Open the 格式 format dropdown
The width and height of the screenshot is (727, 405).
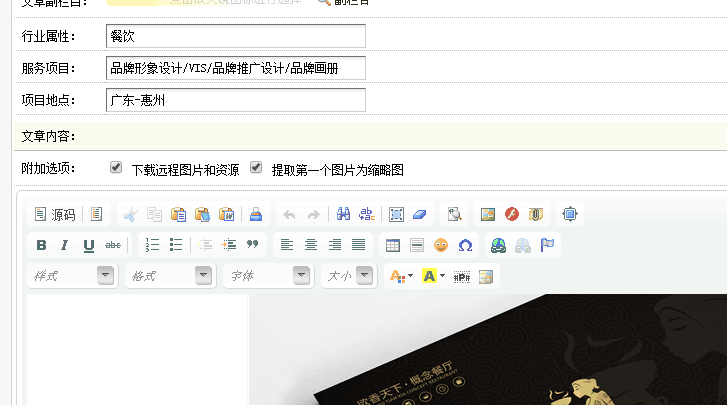[171, 276]
